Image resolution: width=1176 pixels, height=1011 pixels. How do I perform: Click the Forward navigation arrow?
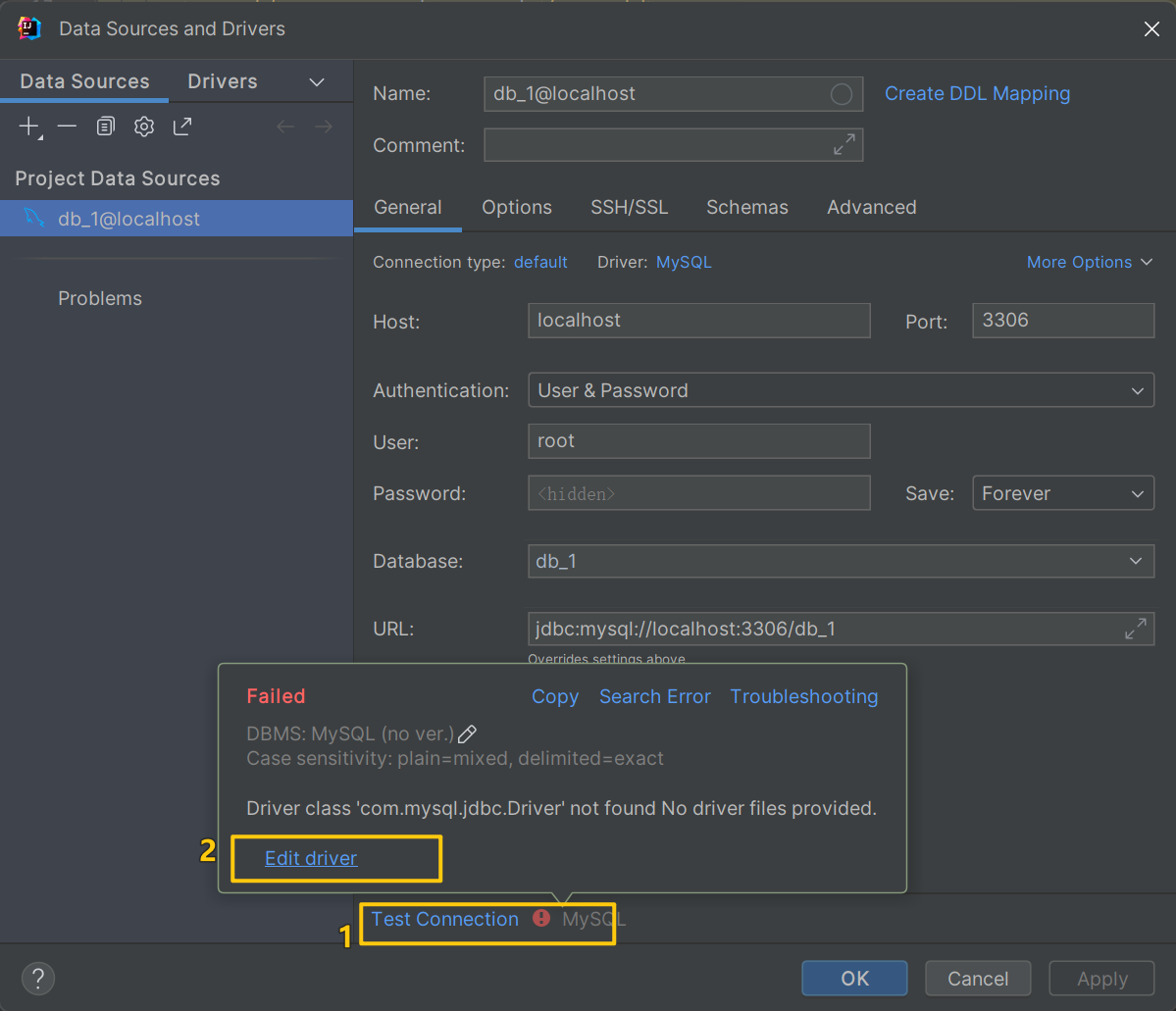(x=324, y=126)
